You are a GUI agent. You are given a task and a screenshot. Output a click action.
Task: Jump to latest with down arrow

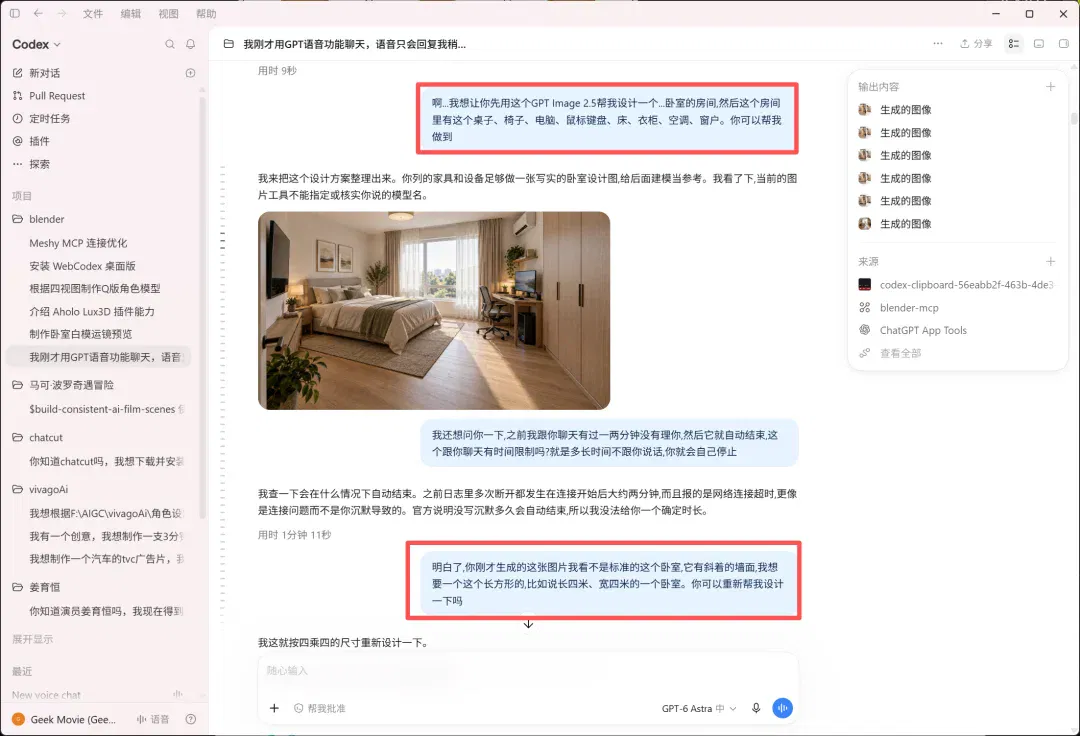(528, 624)
